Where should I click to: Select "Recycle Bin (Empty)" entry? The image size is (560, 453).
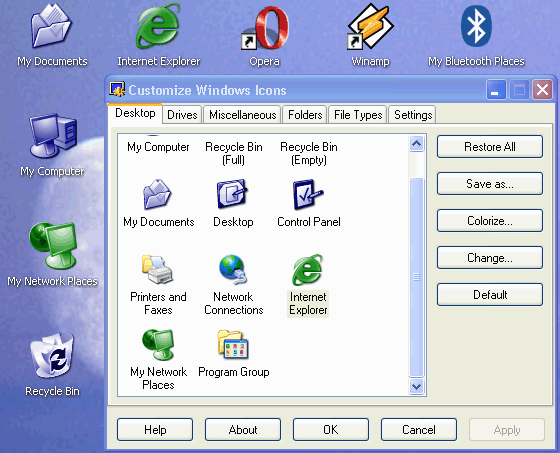tap(309, 153)
